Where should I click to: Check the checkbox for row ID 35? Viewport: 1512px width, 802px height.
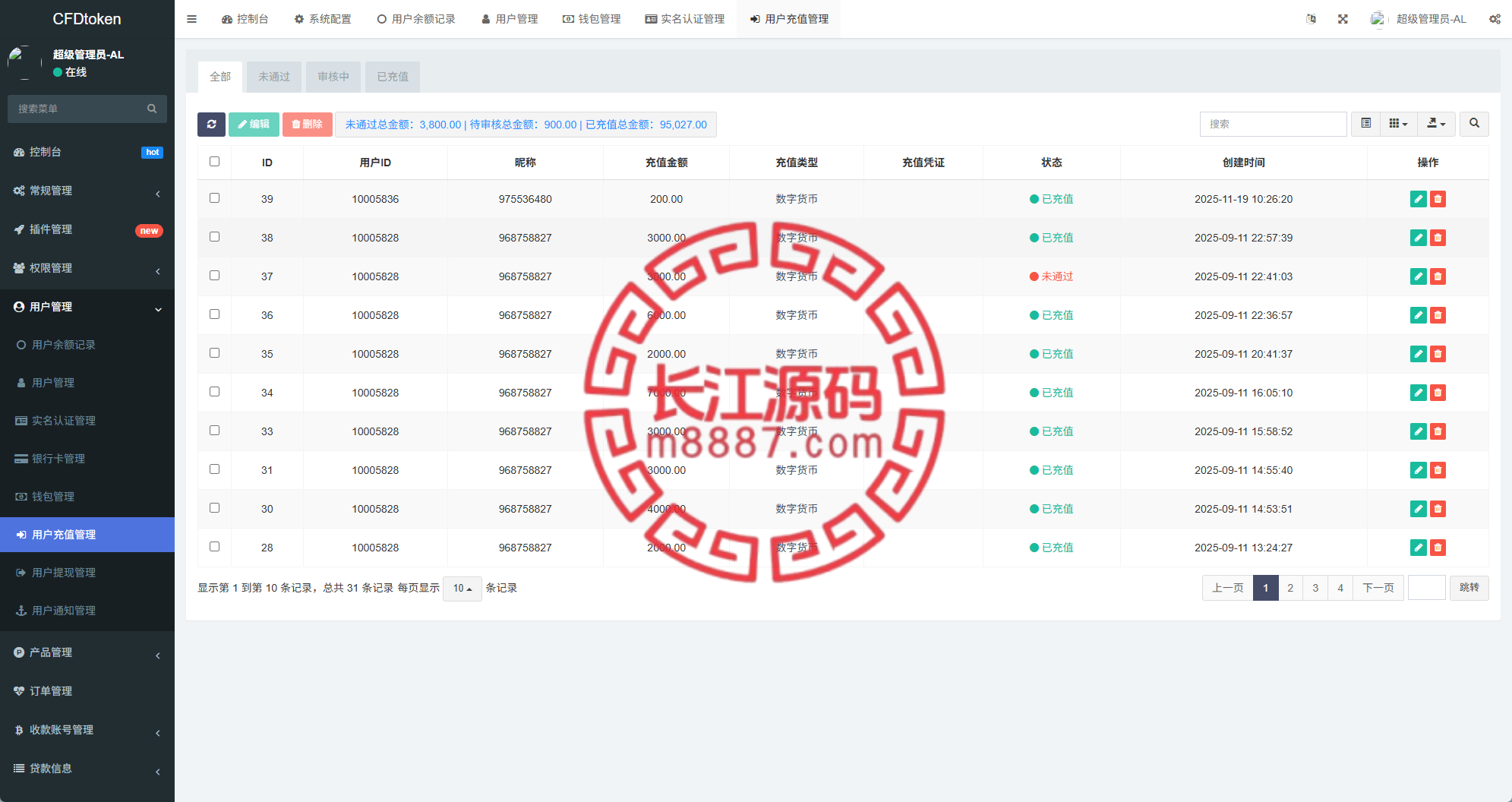(214, 352)
